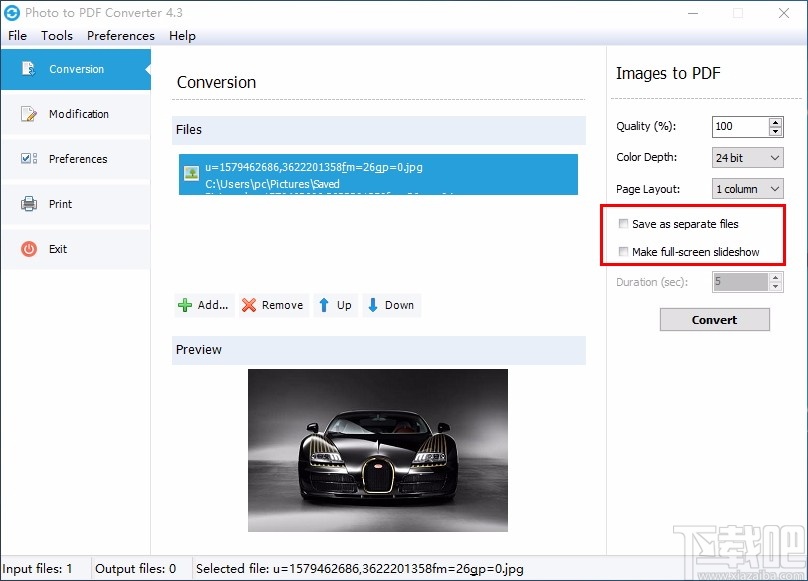Increase Quality value with the up stepper arrow
Viewport: 808px width, 581px height.
pos(776,121)
